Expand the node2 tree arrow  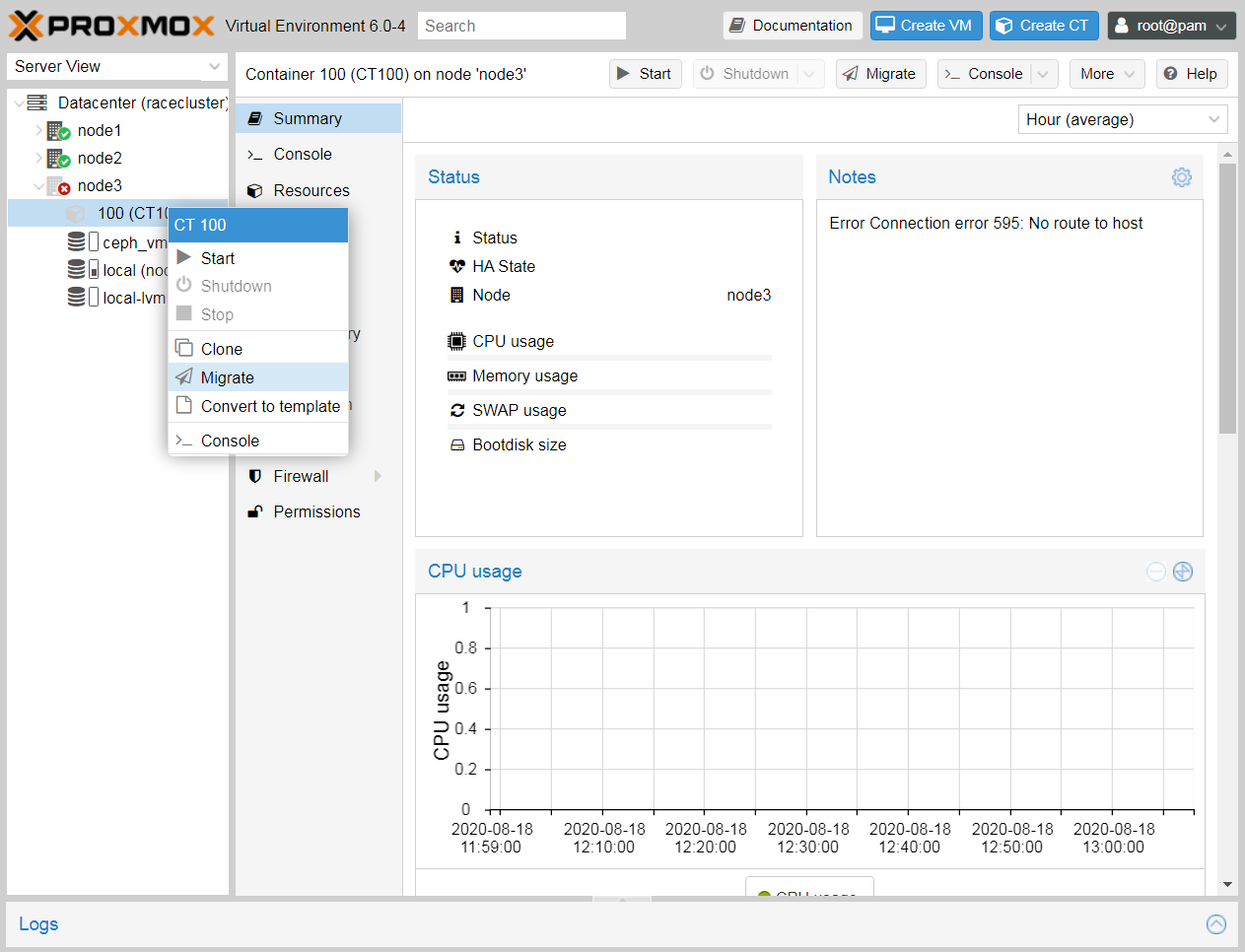pos(38,158)
